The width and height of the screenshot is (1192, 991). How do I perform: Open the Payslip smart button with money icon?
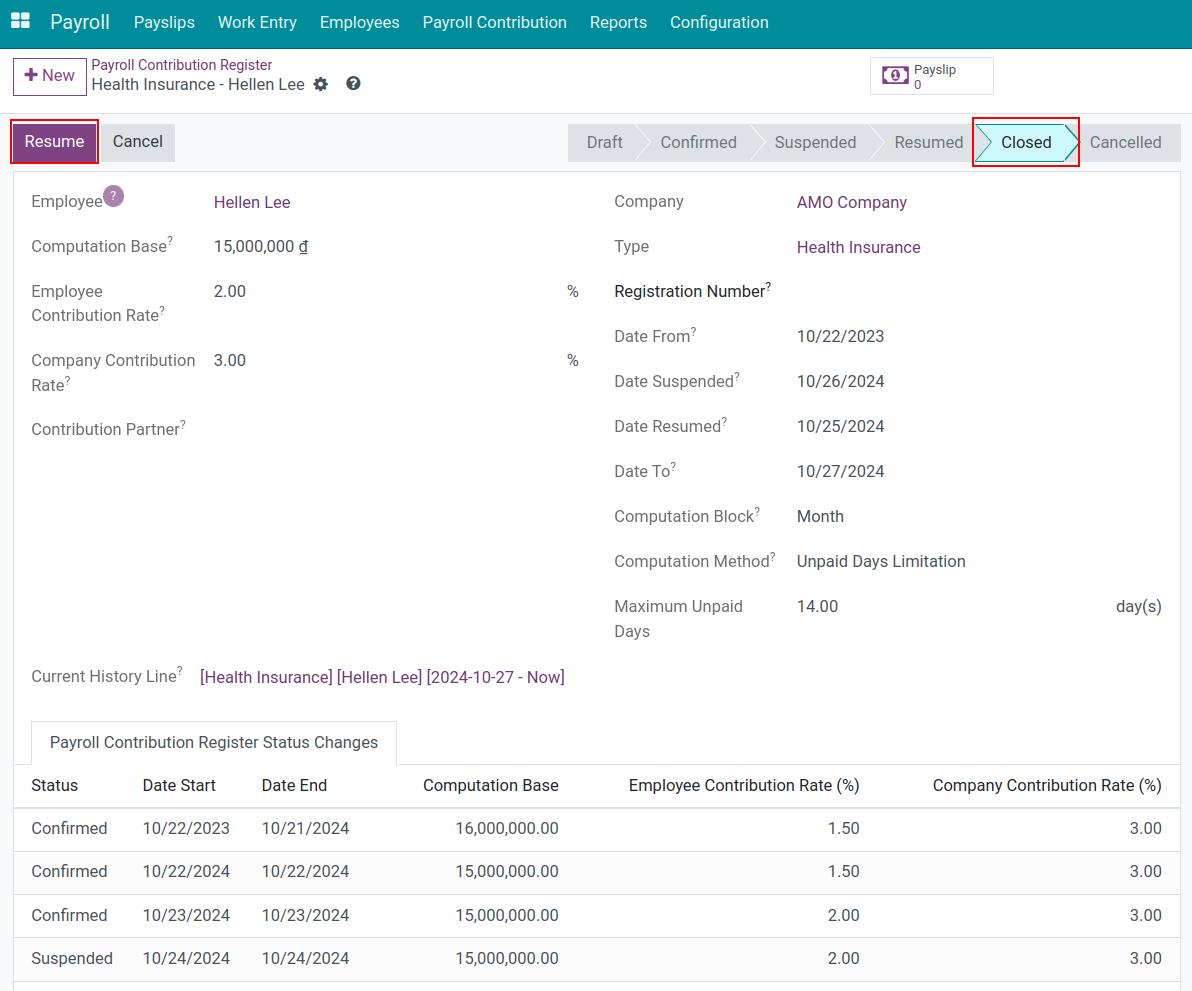(930, 75)
